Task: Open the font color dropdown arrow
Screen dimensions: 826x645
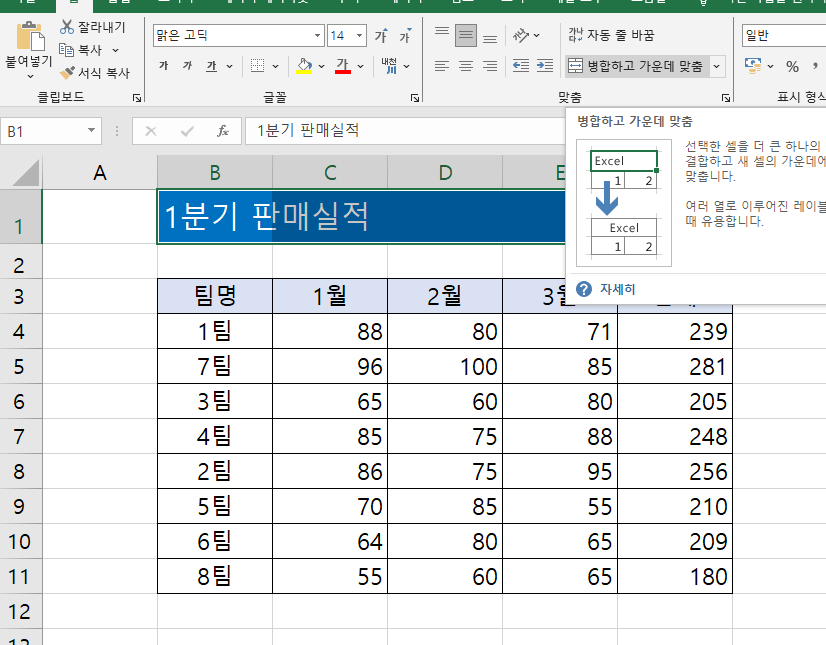Action: (x=360, y=66)
